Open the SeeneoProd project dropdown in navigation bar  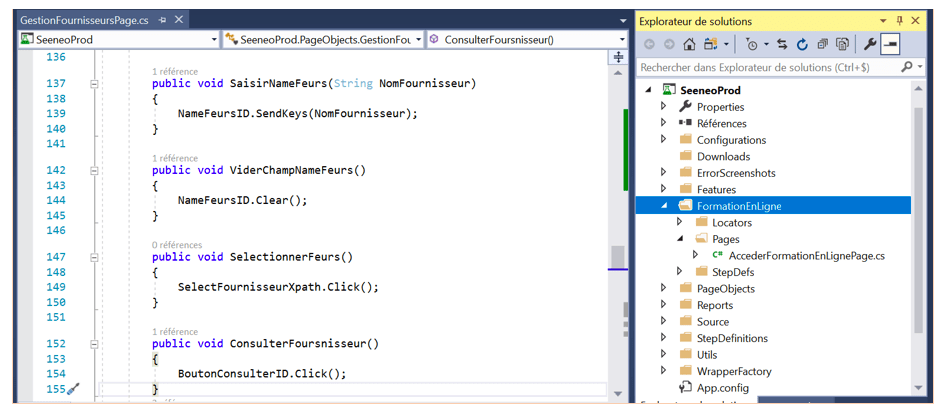coord(214,40)
